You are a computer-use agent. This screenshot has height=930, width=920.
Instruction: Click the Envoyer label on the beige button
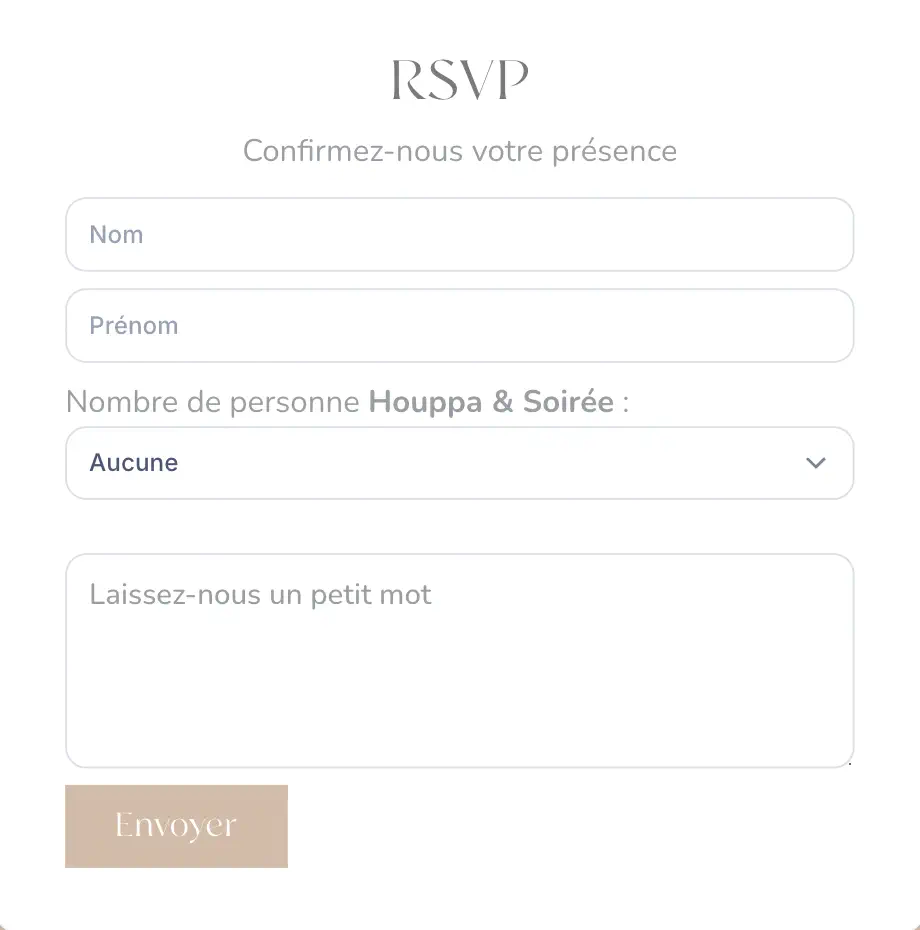point(176,825)
